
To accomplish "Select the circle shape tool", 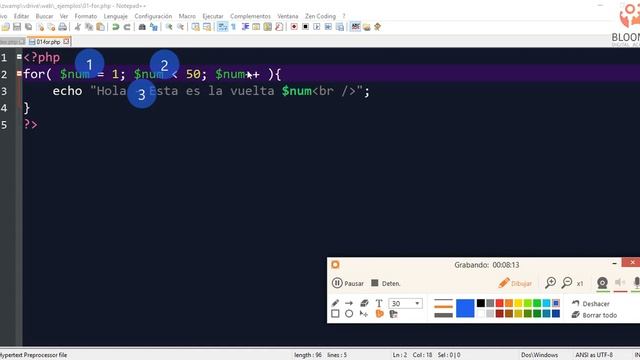I will tap(349, 314).
